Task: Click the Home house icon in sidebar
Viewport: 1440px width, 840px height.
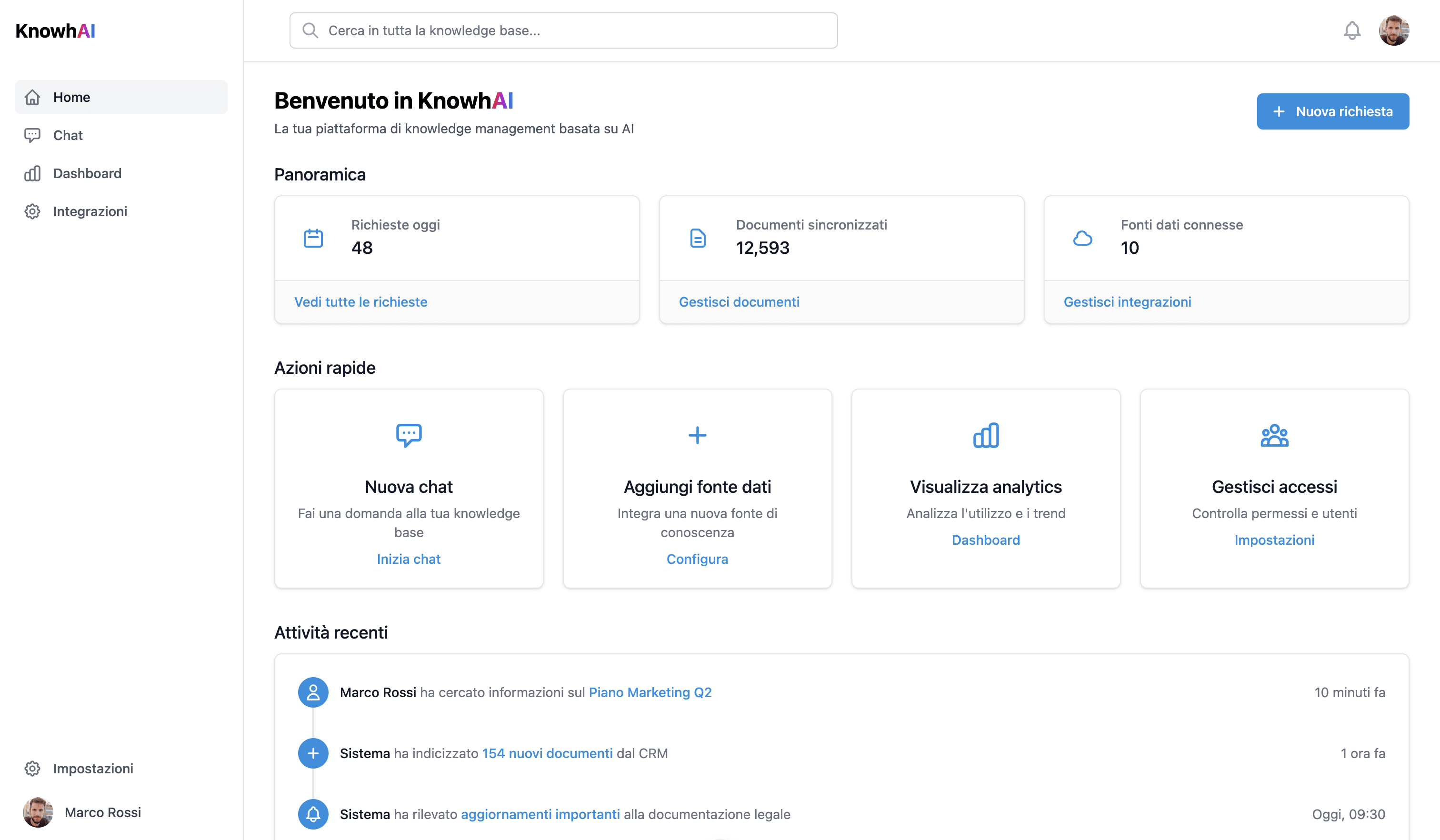Action: 32,97
